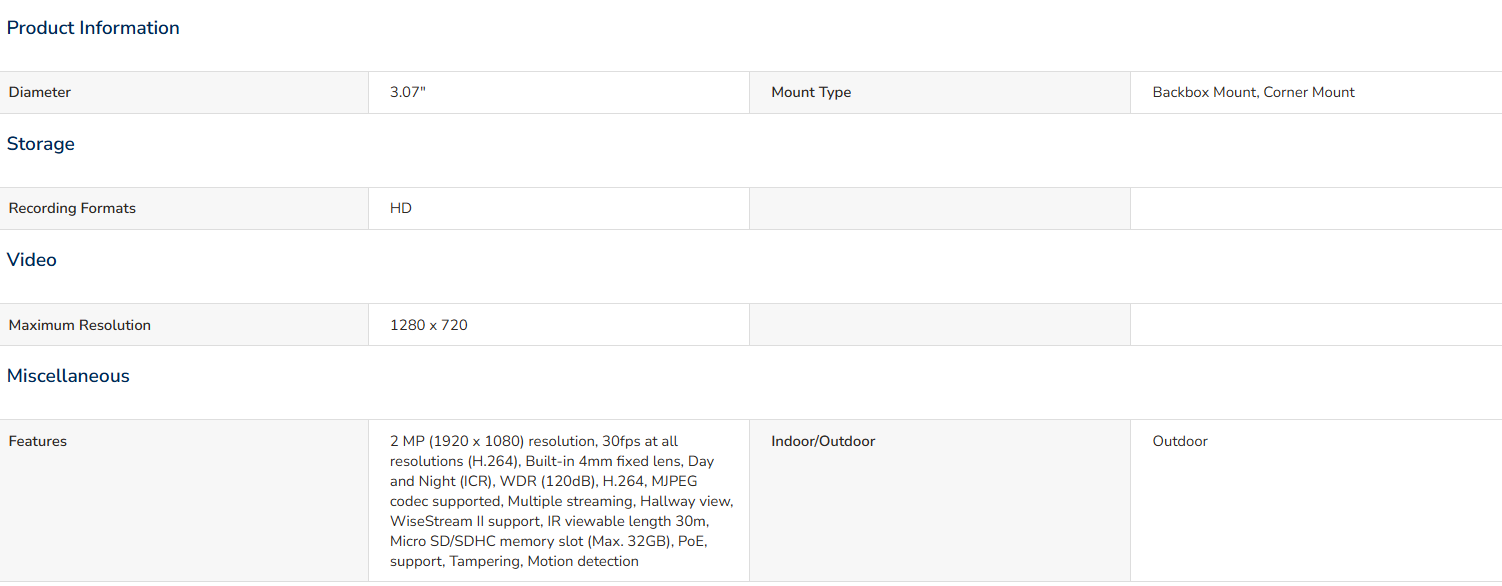Click the Miscellaneous section heading
The height and width of the screenshot is (586, 1502).
[x=68, y=376]
